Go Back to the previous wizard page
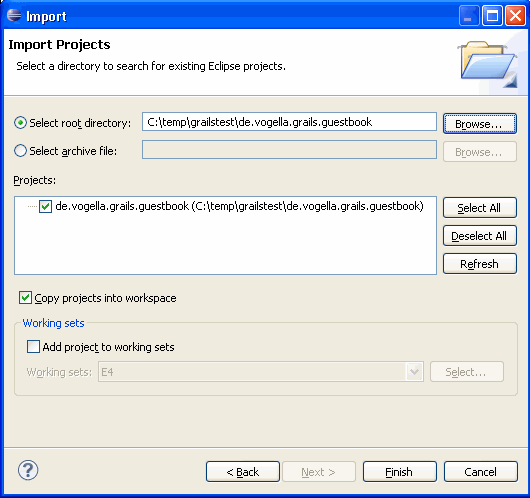This screenshot has height=498, width=530. point(243,472)
